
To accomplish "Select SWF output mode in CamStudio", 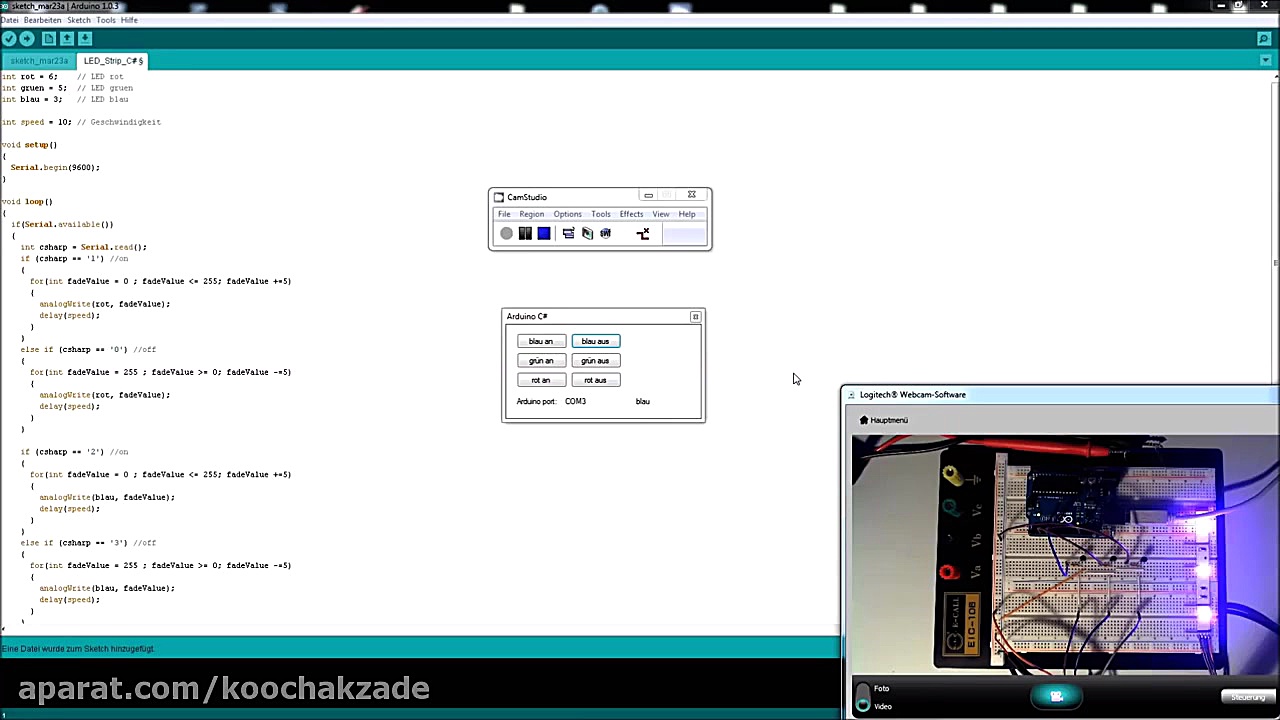I will 605,233.
